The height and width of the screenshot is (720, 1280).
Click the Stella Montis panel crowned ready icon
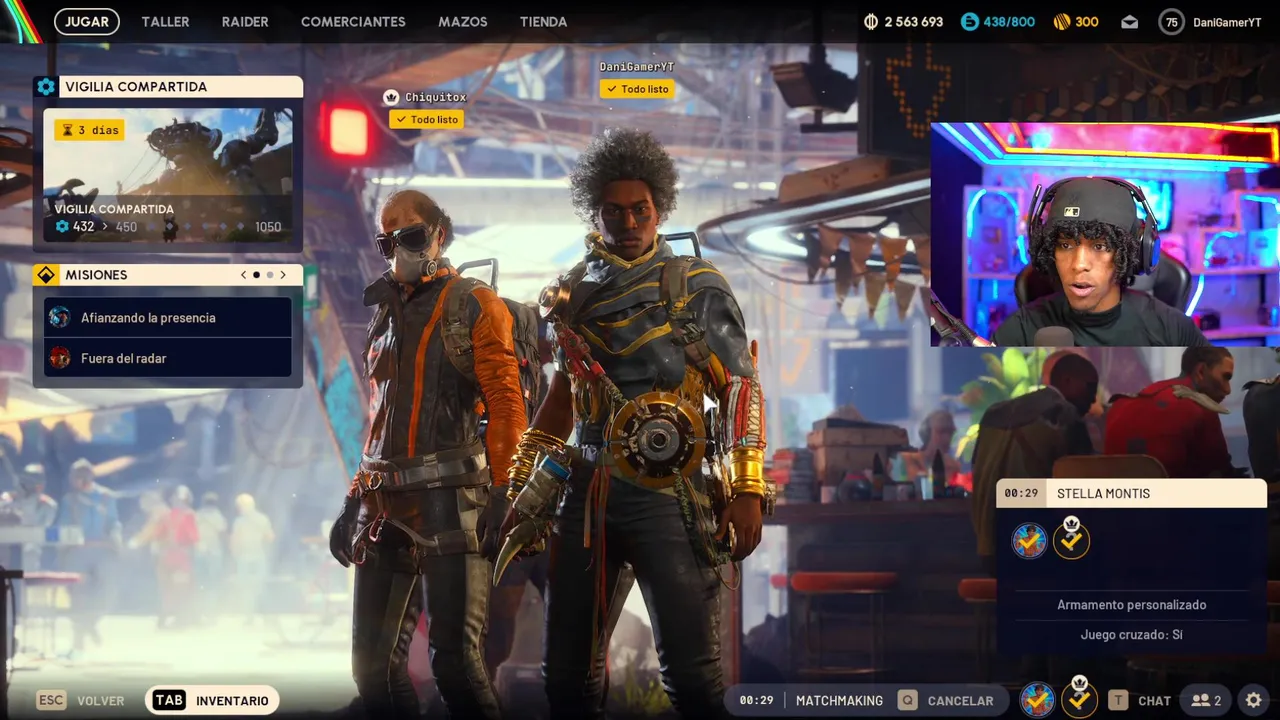pos(1071,537)
